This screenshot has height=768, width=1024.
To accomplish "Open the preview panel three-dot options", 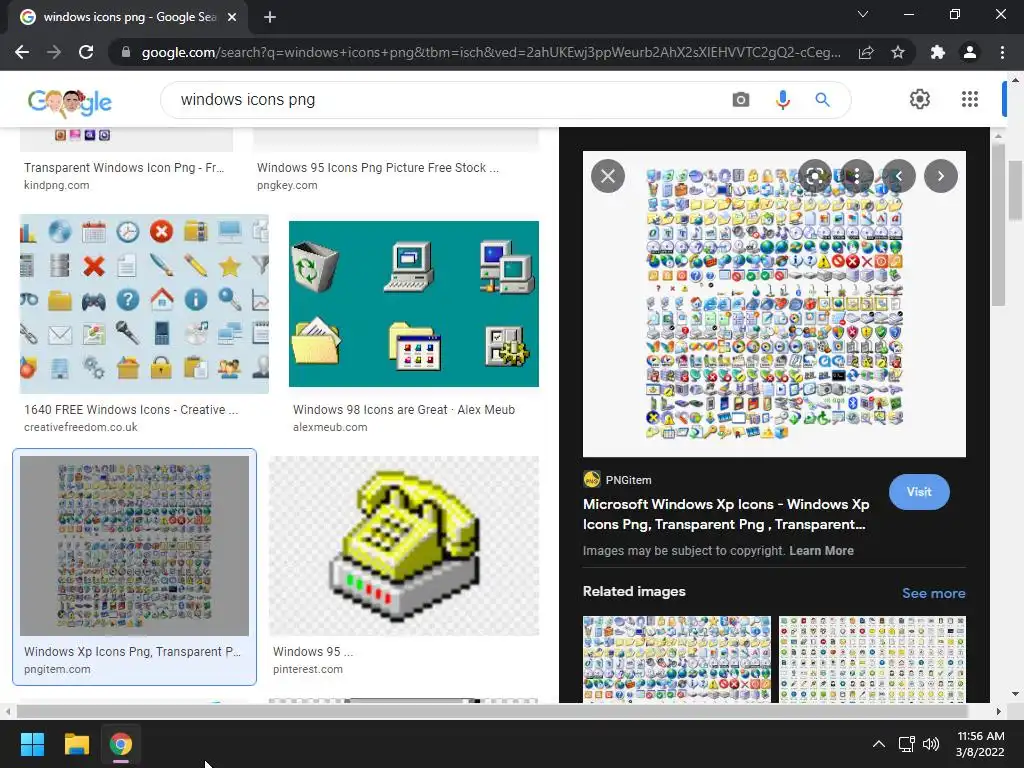I will [856, 176].
